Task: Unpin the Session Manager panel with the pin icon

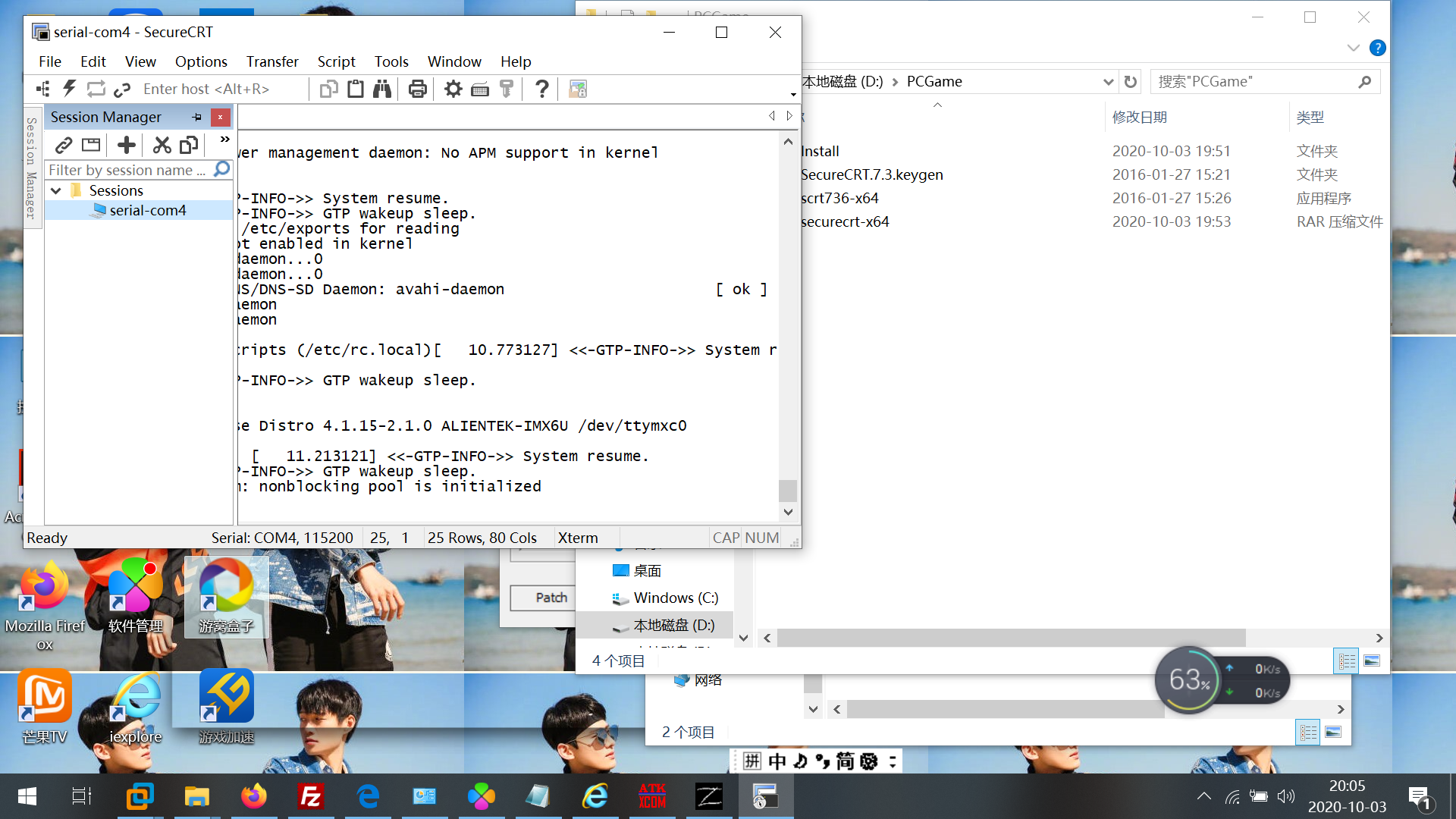Action: 195,117
